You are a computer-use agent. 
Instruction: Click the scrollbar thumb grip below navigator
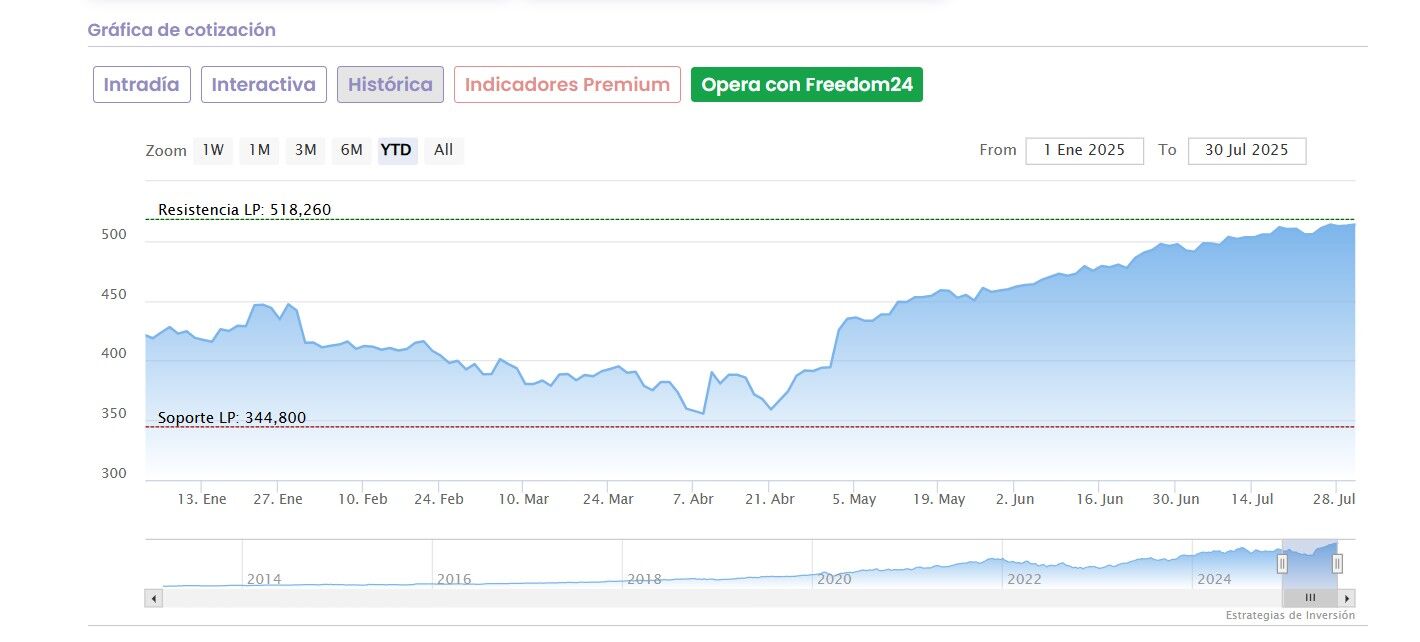pos(1310,598)
